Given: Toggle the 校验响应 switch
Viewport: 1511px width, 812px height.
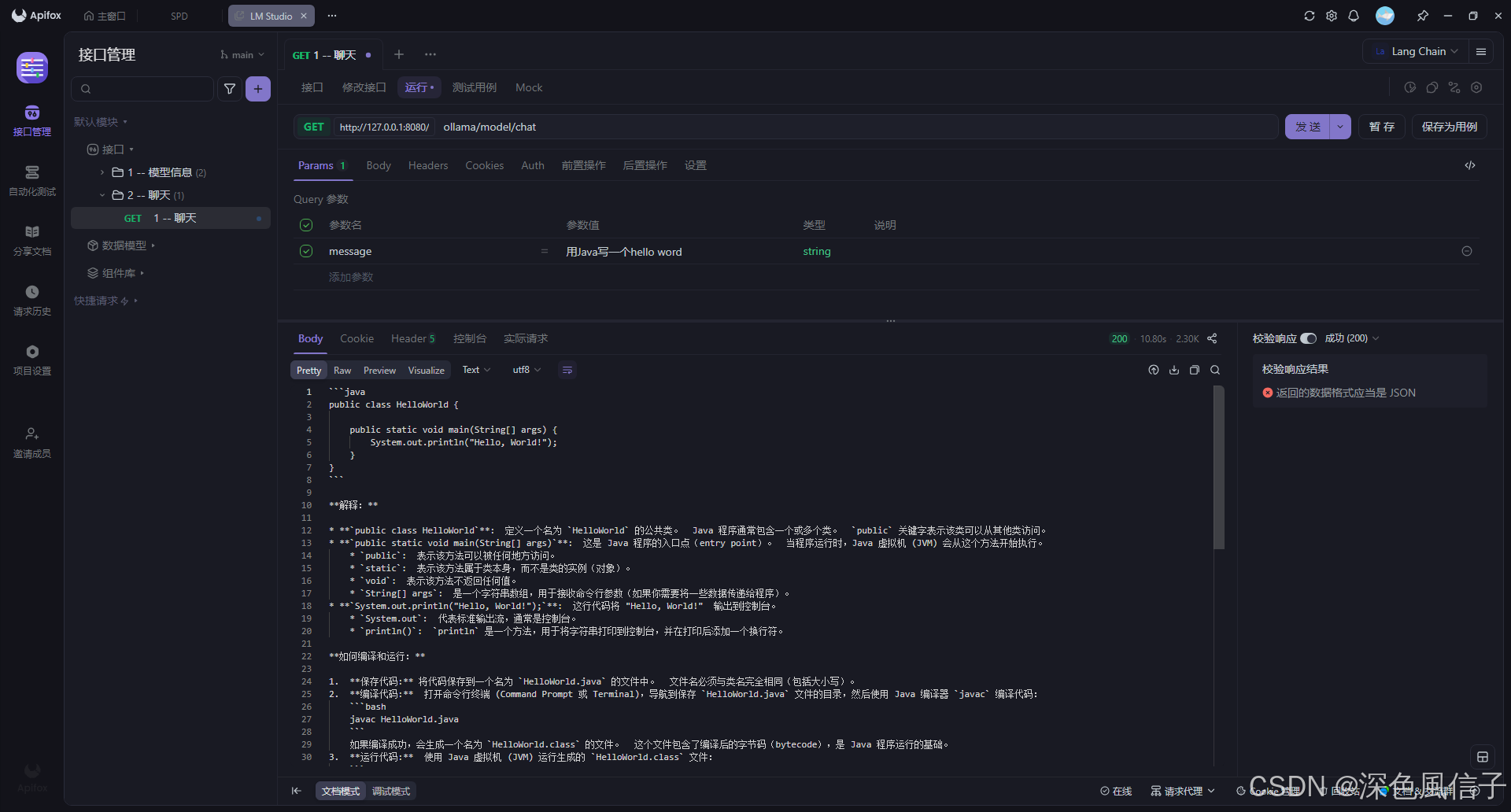Looking at the screenshot, I should (1308, 338).
